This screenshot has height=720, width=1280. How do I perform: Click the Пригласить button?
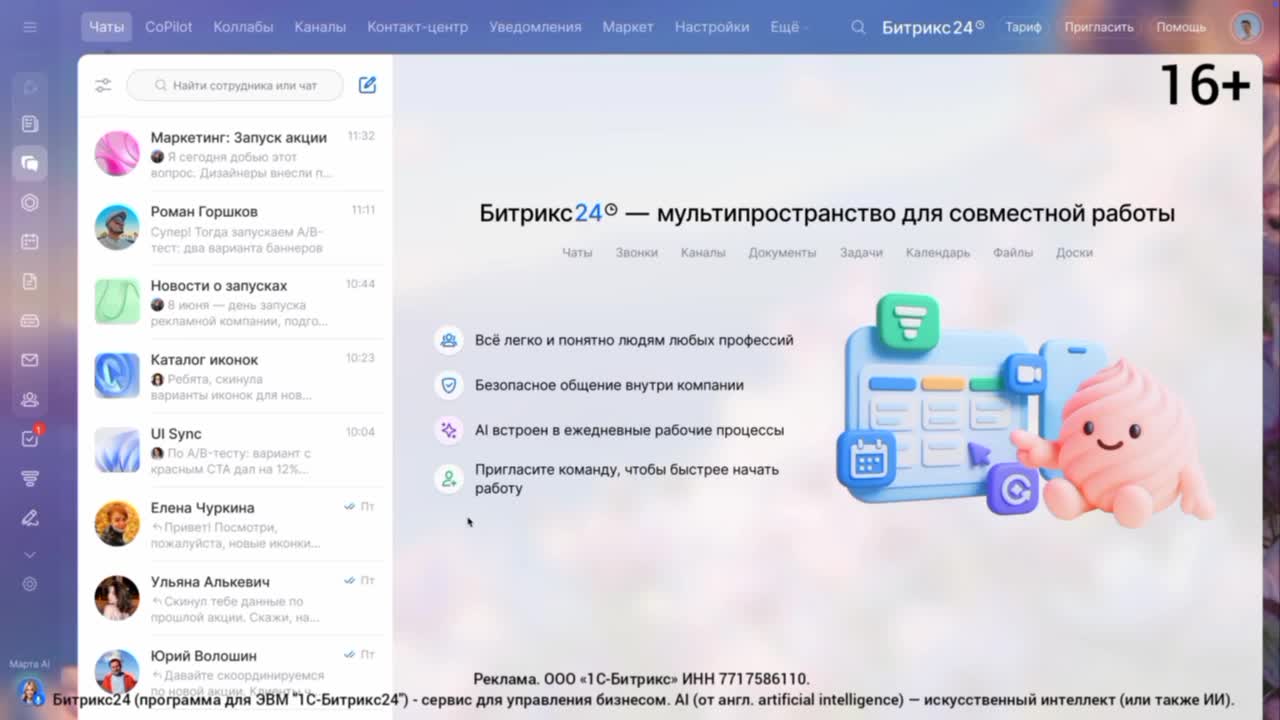coord(1099,27)
